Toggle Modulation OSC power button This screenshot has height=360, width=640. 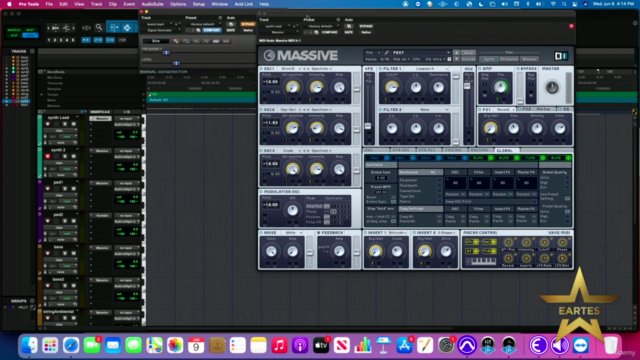coord(261,191)
